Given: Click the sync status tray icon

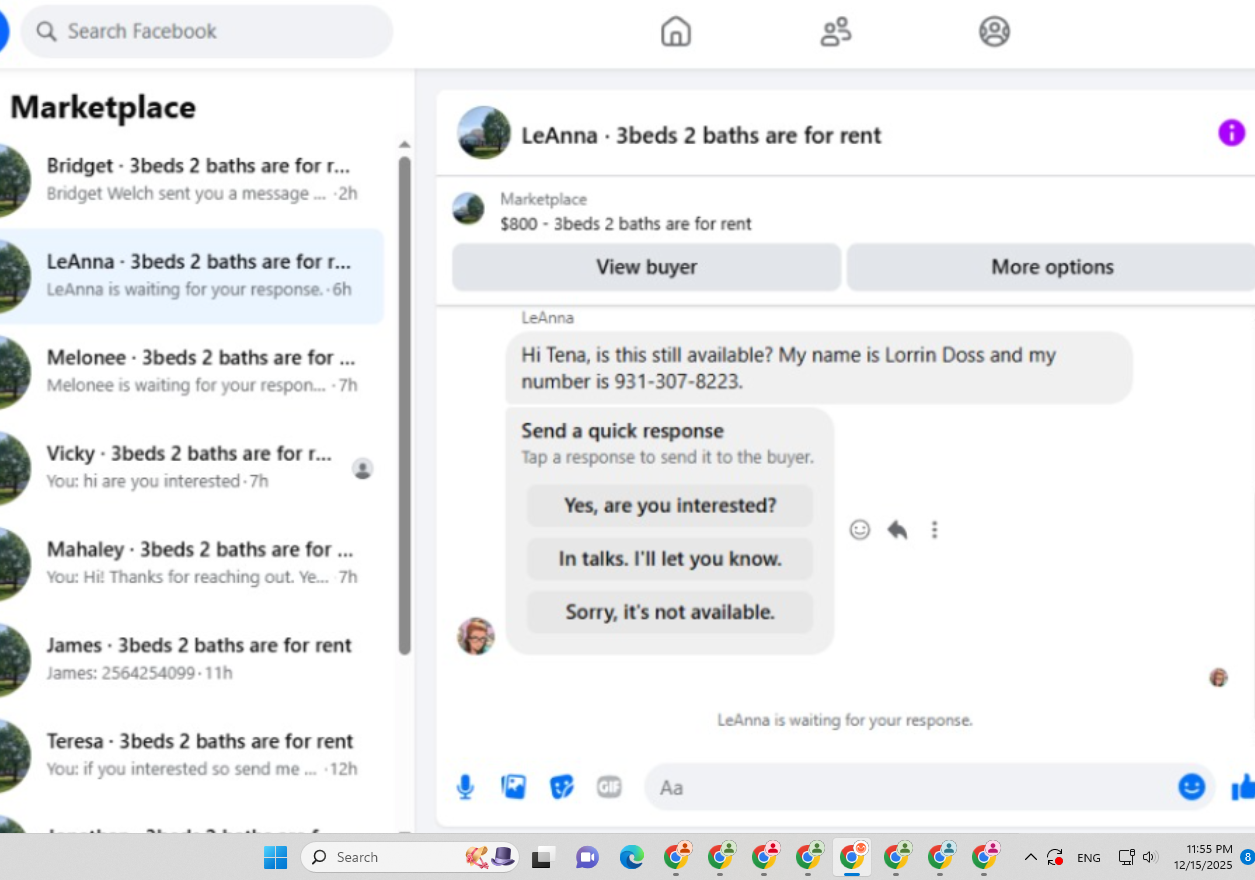Looking at the screenshot, I should [x=1055, y=857].
